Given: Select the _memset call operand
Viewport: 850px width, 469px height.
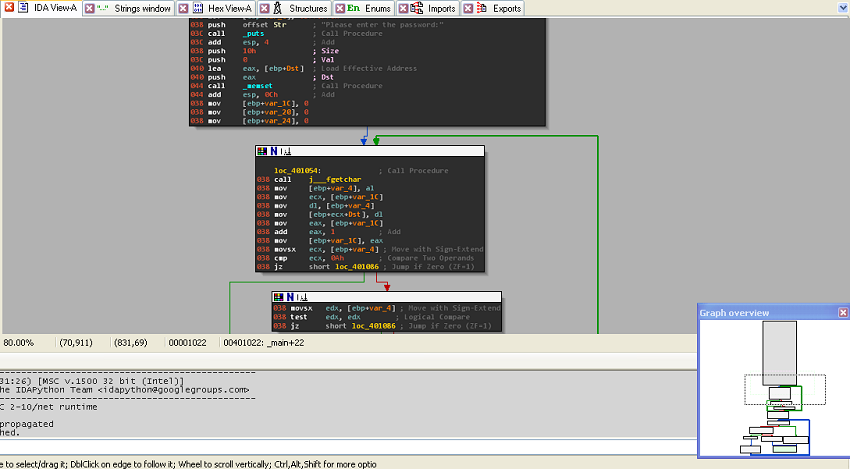Looking at the screenshot, I should [257, 86].
